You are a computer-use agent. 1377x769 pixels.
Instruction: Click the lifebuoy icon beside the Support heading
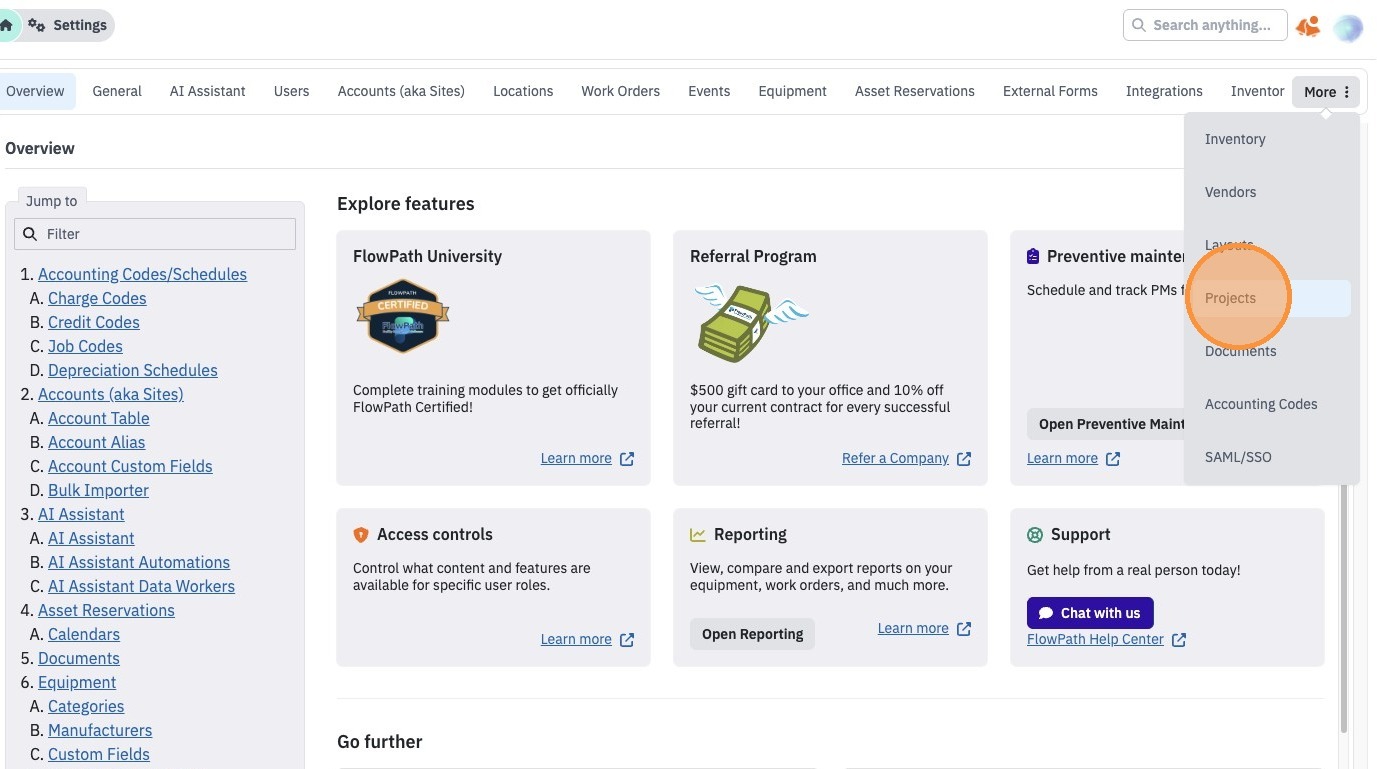click(1035, 535)
